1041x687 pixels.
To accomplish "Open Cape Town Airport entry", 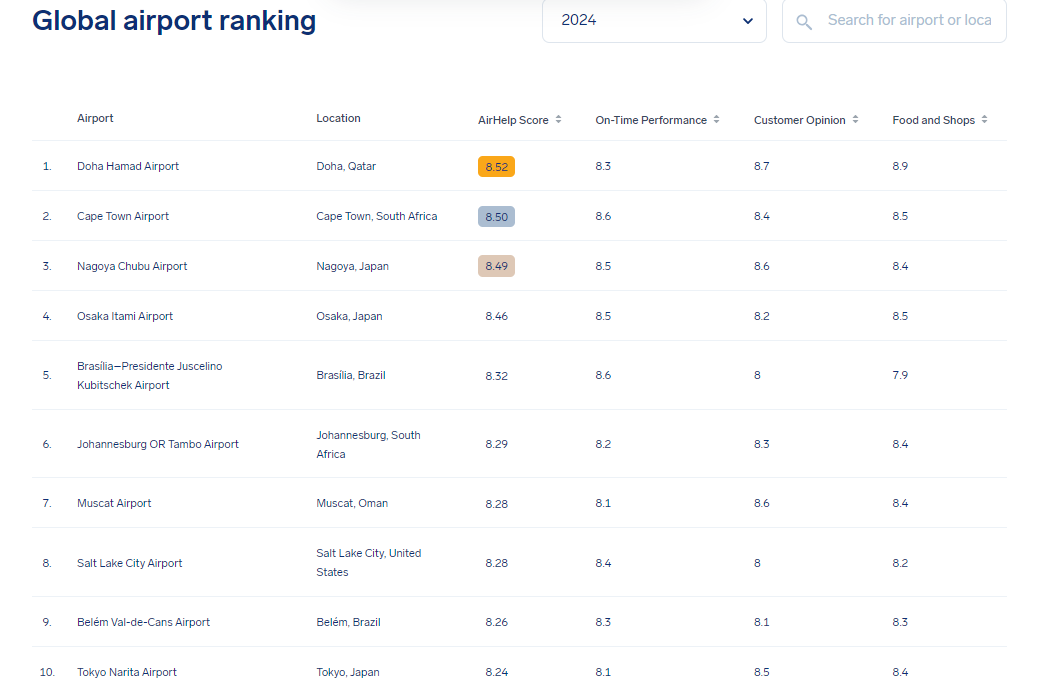I will (123, 216).
